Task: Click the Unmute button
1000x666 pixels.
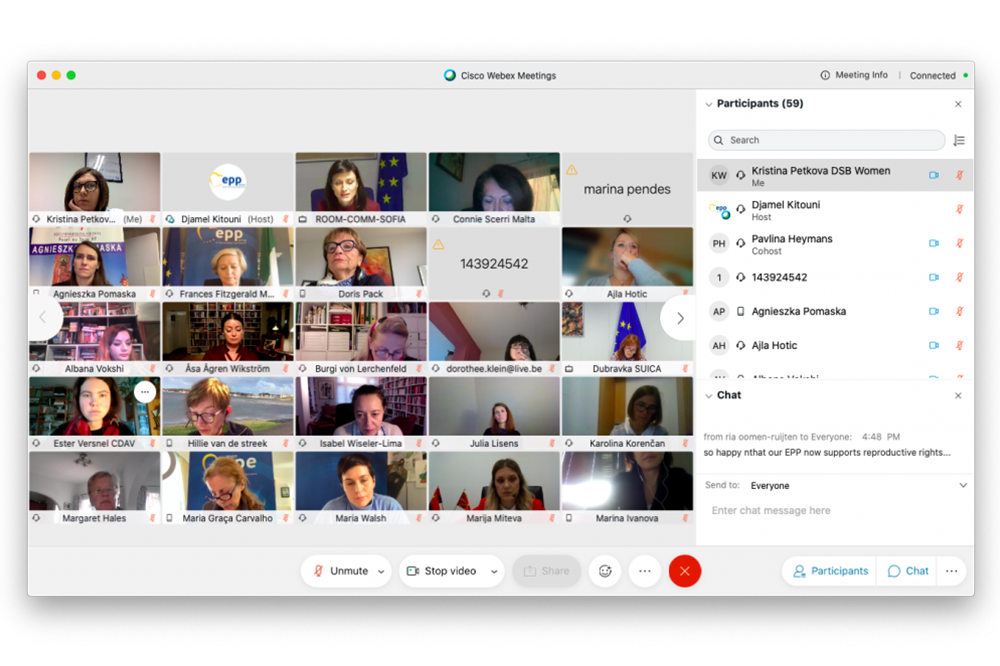Action: pyautogui.click(x=341, y=571)
